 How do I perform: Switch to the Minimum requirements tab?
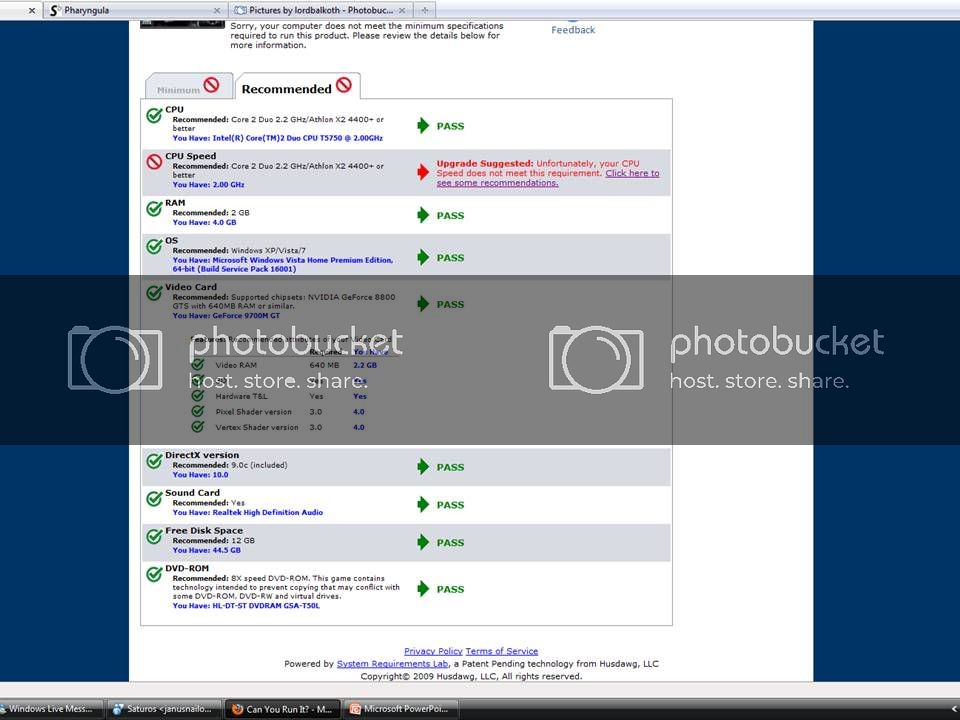tap(189, 86)
